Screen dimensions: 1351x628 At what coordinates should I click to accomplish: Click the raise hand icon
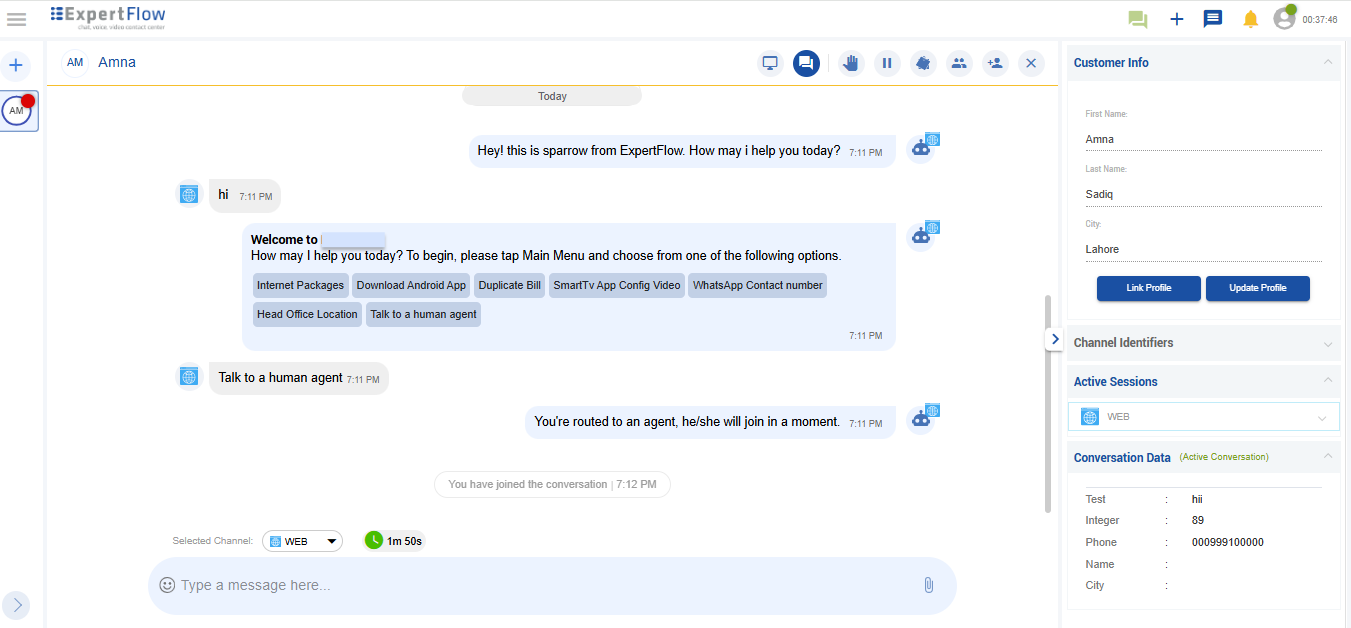(851, 62)
